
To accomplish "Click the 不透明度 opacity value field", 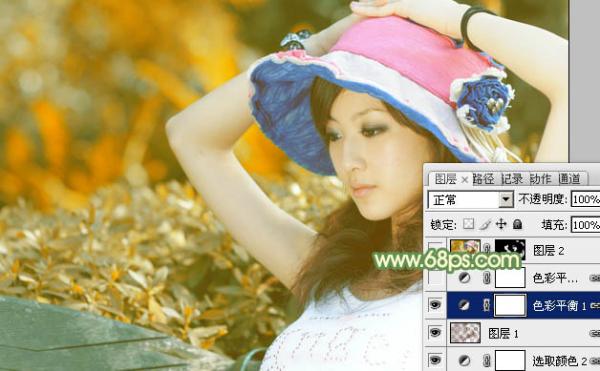I will coord(585,199).
